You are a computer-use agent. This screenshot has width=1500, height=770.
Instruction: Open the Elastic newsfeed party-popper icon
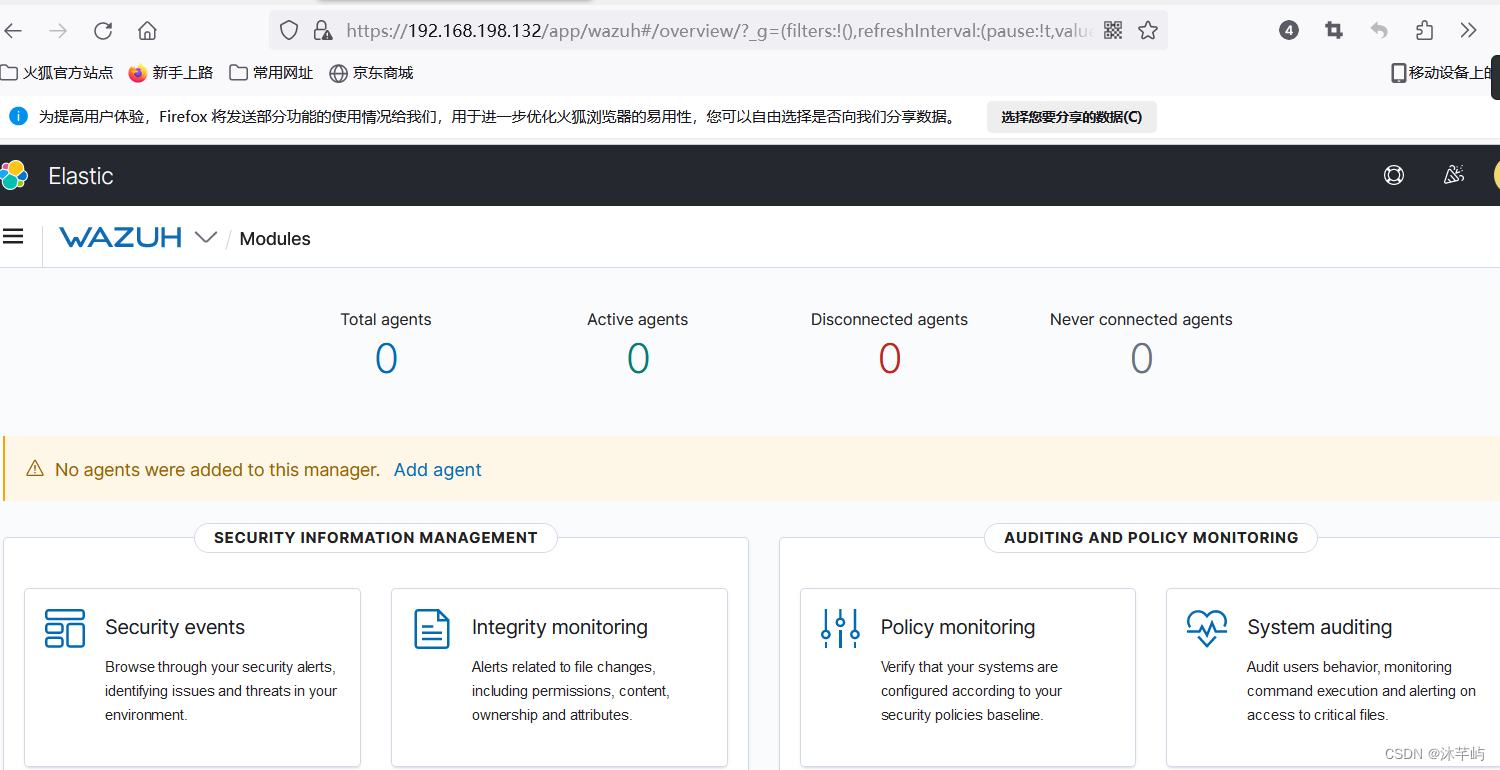[x=1454, y=175]
